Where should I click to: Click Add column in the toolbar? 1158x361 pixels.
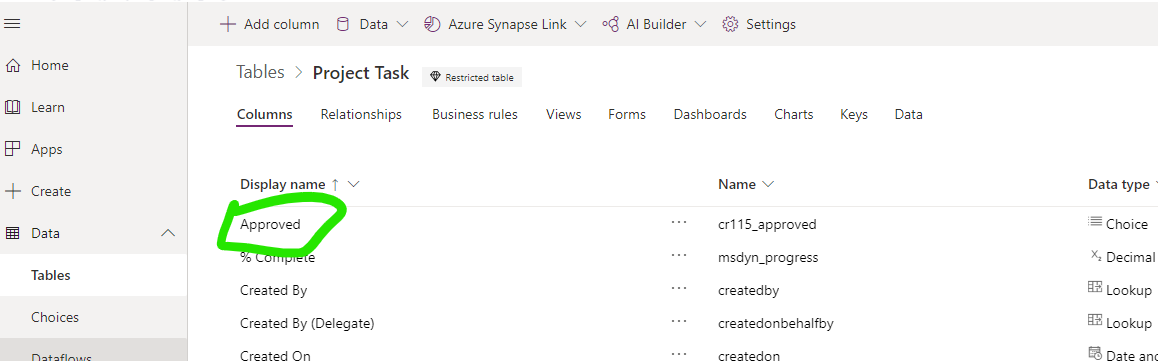coord(270,24)
